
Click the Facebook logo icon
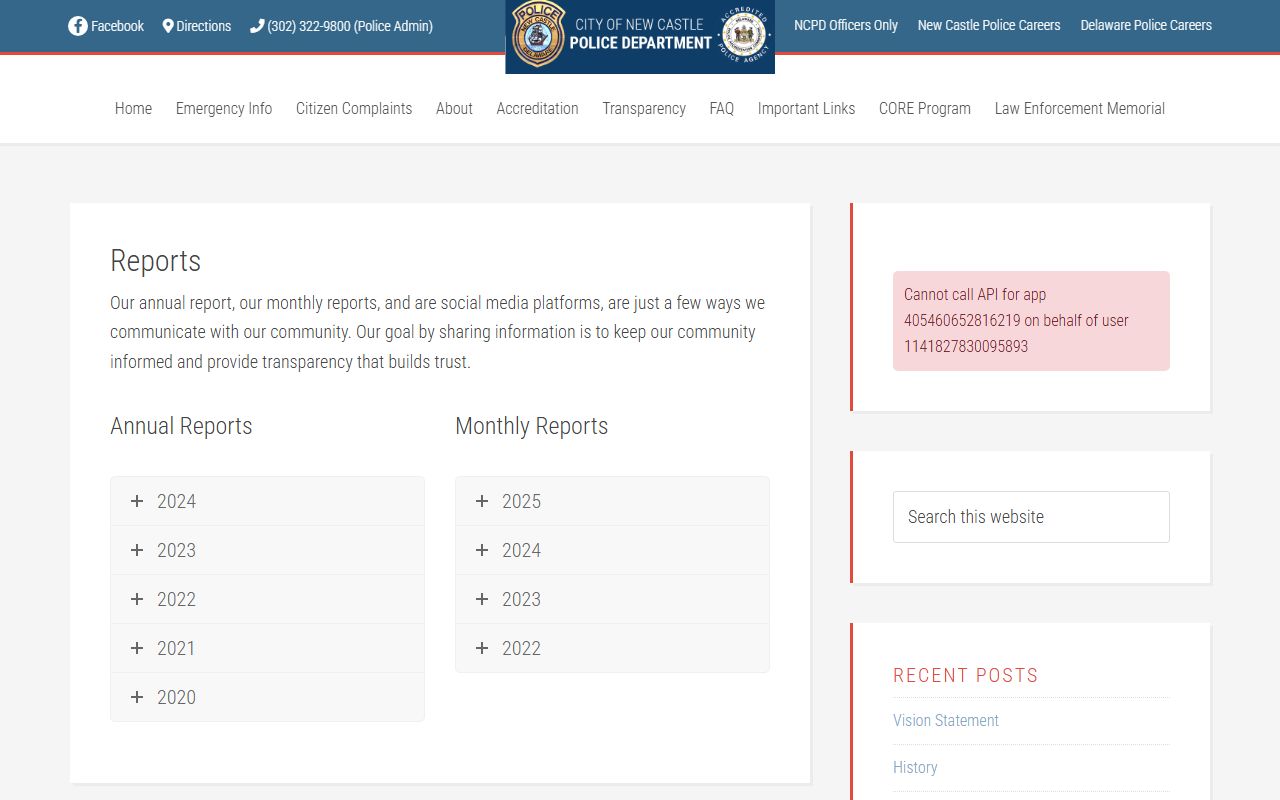[78, 26]
